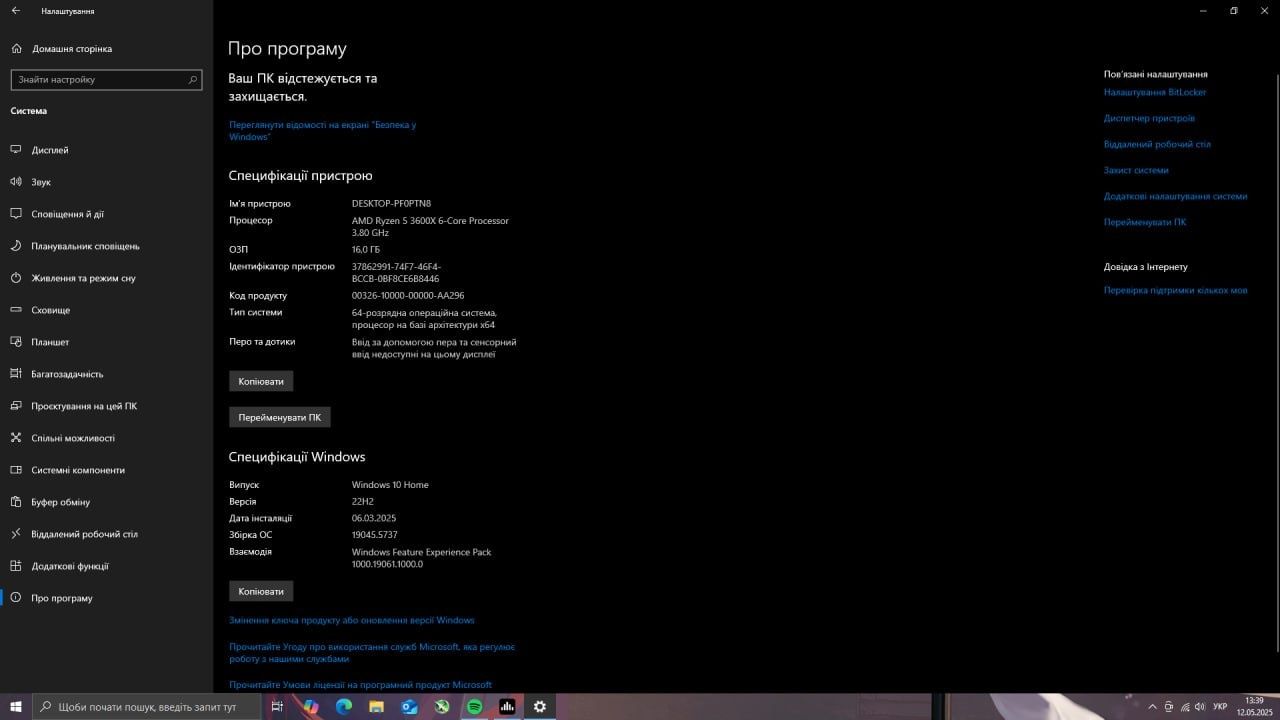Launch Microsoft Edge from taskbar
This screenshot has height=720, width=1280.
[343, 707]
